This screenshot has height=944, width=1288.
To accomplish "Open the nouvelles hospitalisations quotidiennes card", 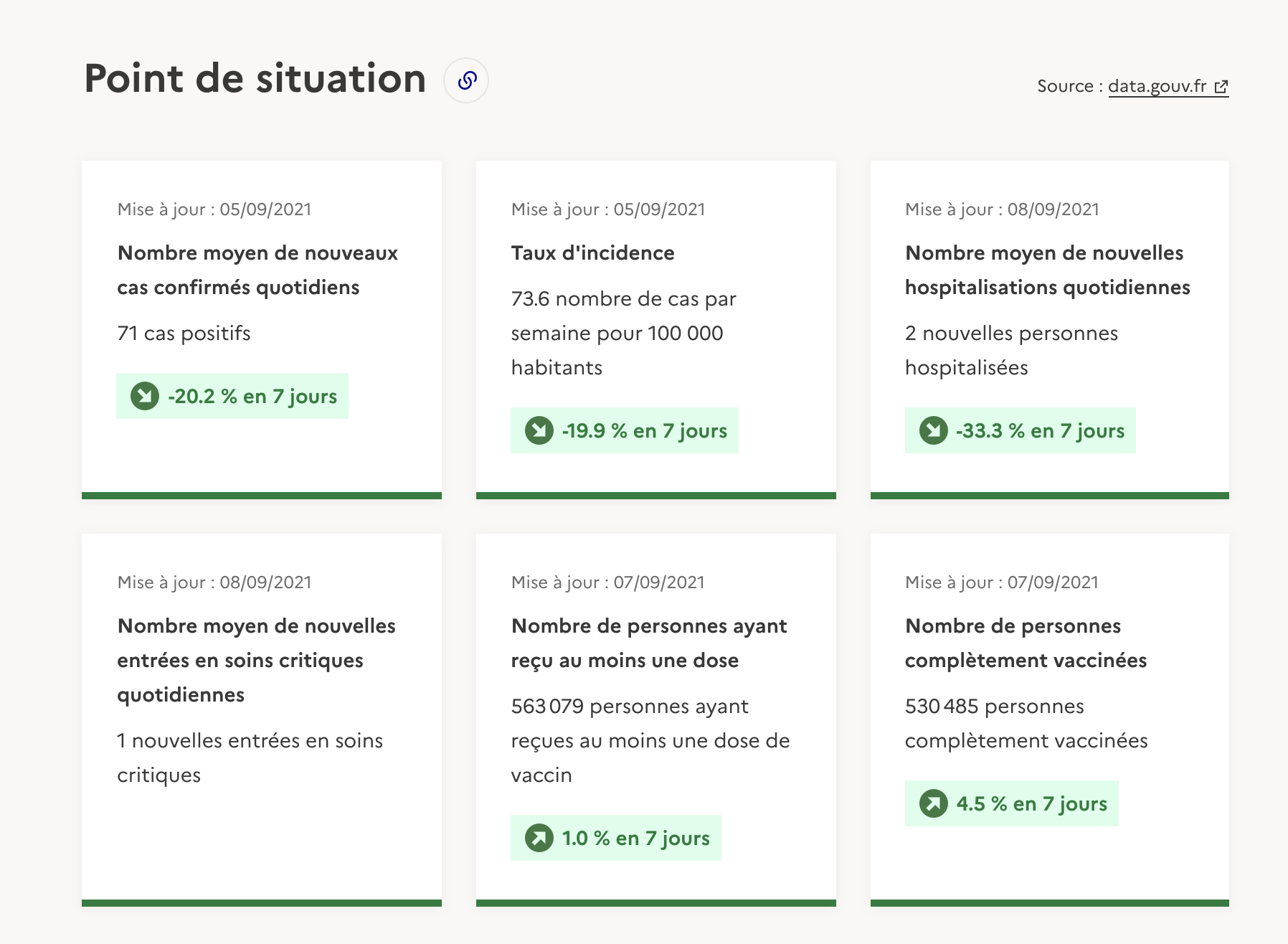I will tap(1050, 330).
